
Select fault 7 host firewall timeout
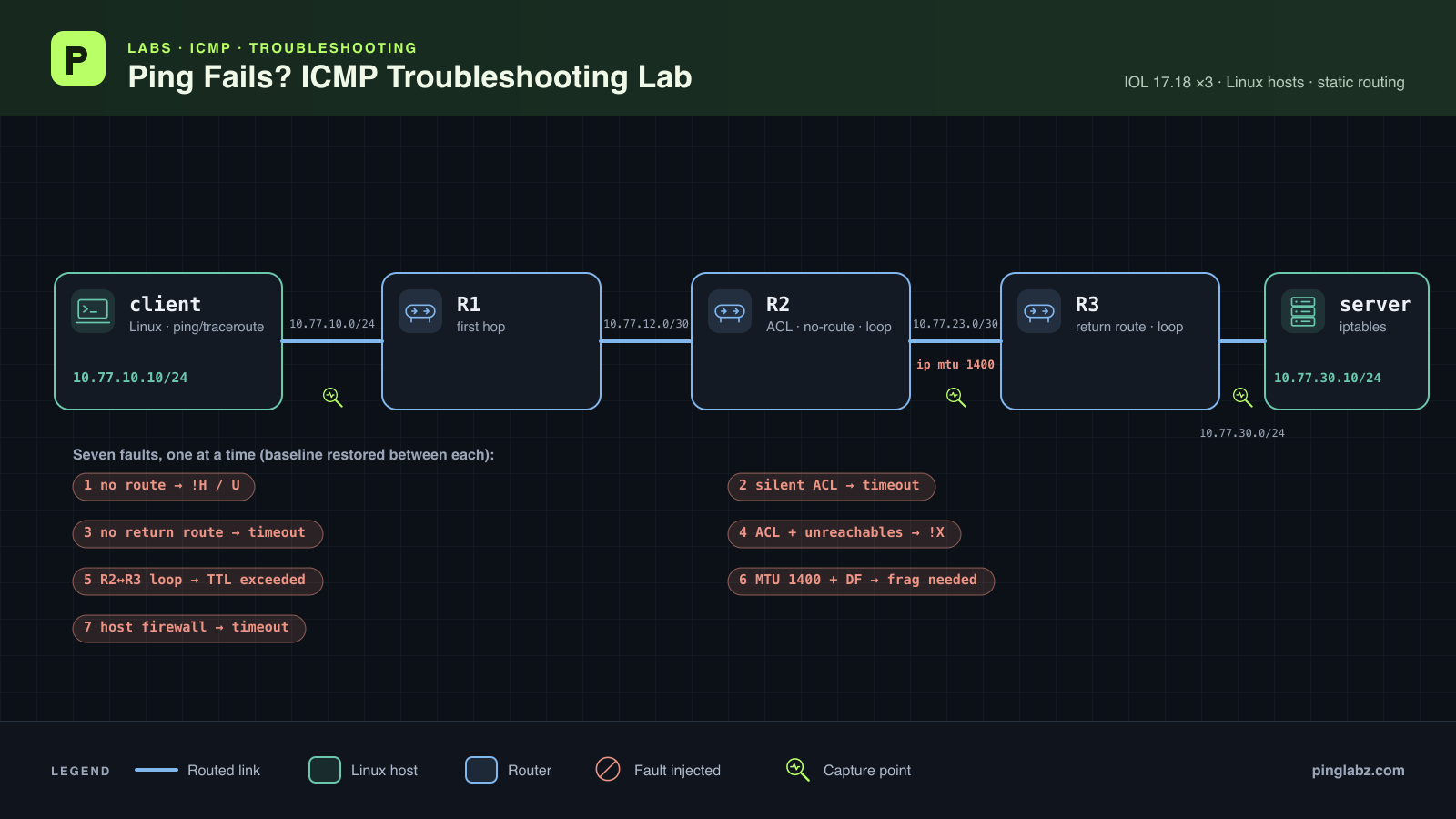pyautogui.click(x=189, y=628)
